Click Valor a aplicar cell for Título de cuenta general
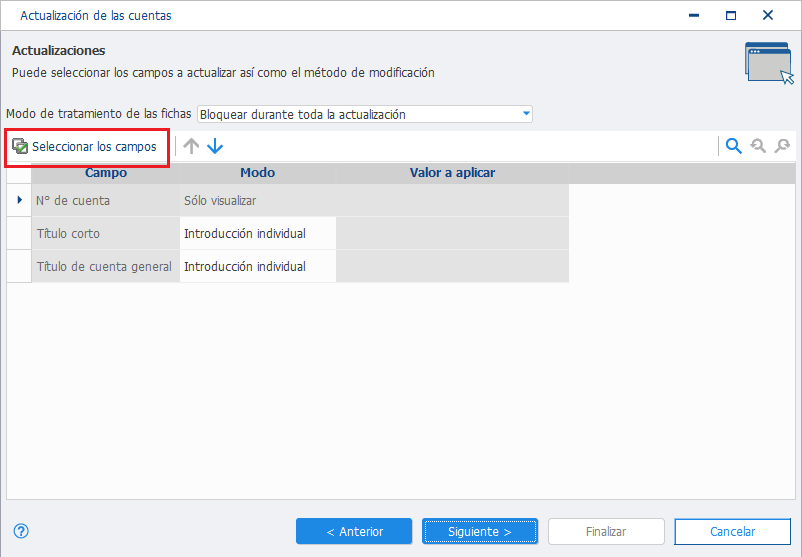 [452, 266]
